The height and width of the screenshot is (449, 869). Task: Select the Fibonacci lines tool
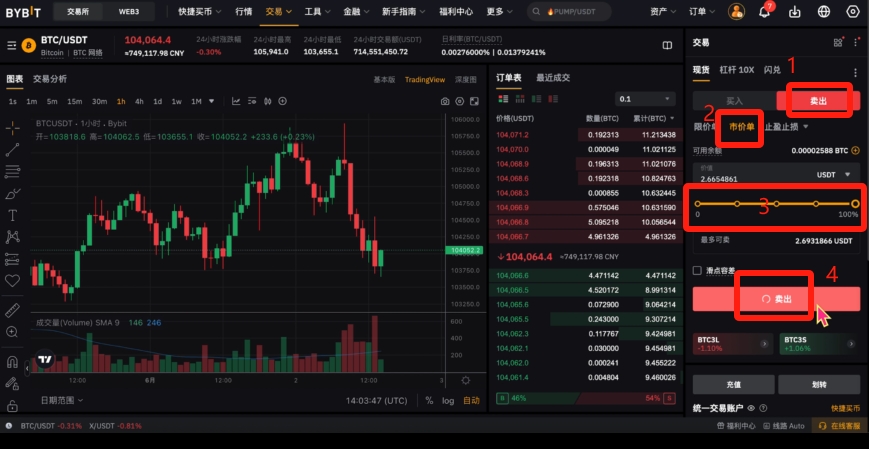[x=12, y=171]
